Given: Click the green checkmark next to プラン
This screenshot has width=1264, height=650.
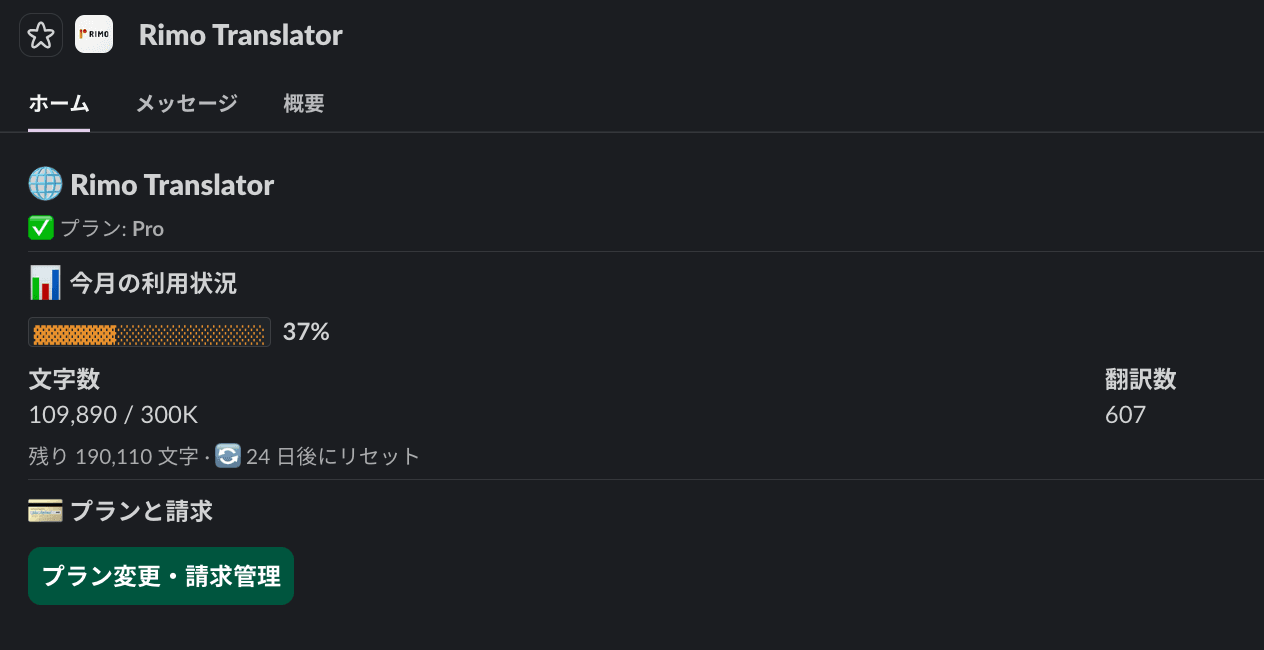Looking at the screenshot, I should pyautogui.click(x=40, y=228).
